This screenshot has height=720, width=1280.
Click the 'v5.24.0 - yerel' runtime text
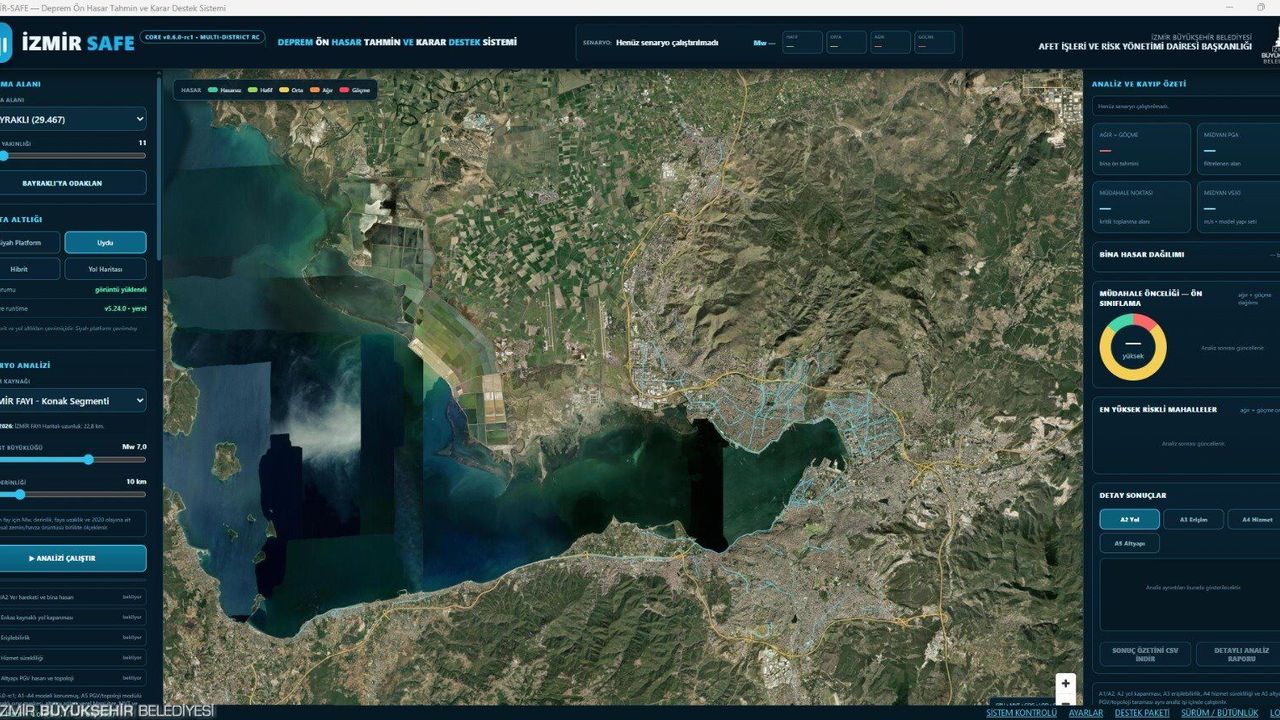[125, 308]
